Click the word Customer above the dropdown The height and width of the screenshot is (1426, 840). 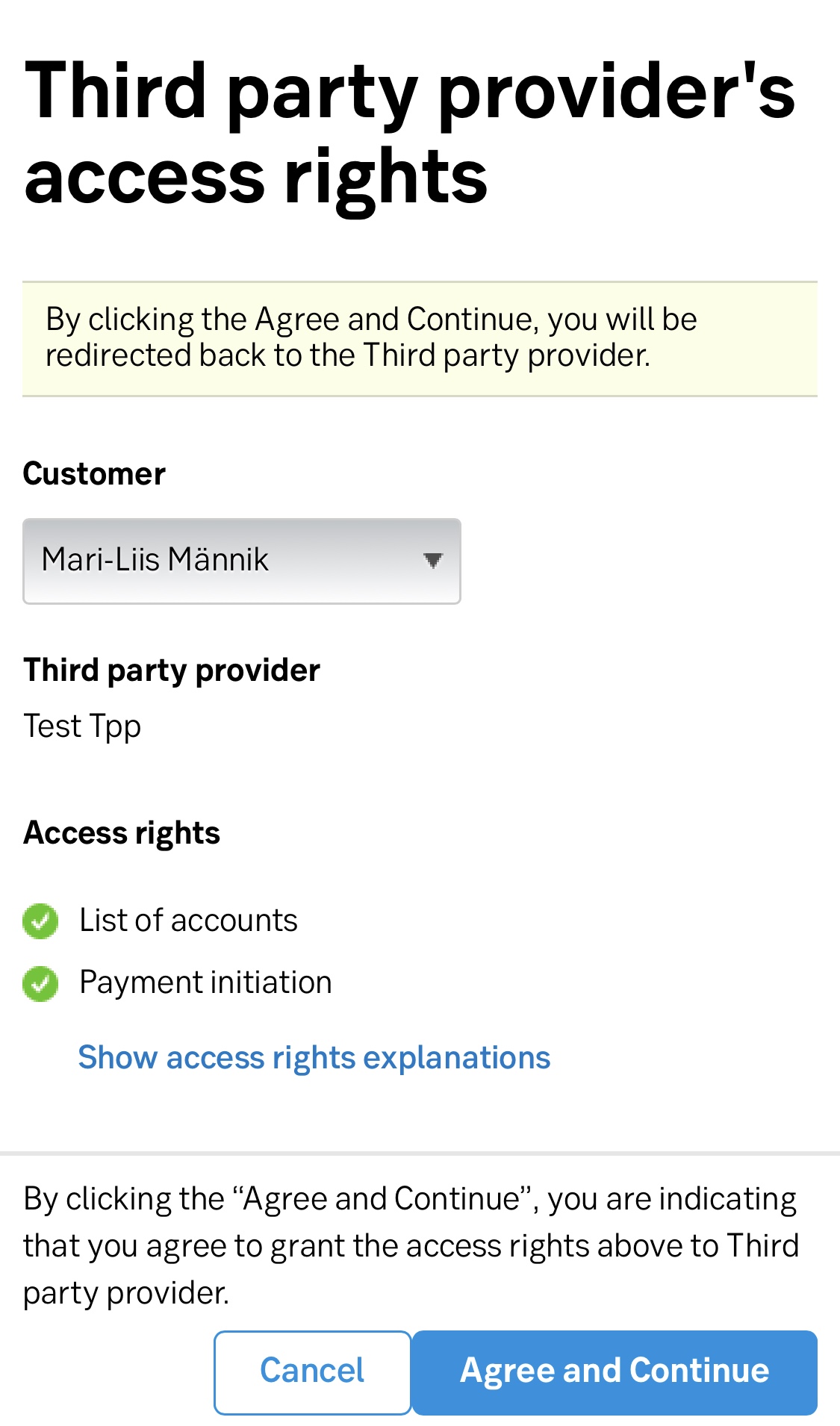click(x=94, y=474)
